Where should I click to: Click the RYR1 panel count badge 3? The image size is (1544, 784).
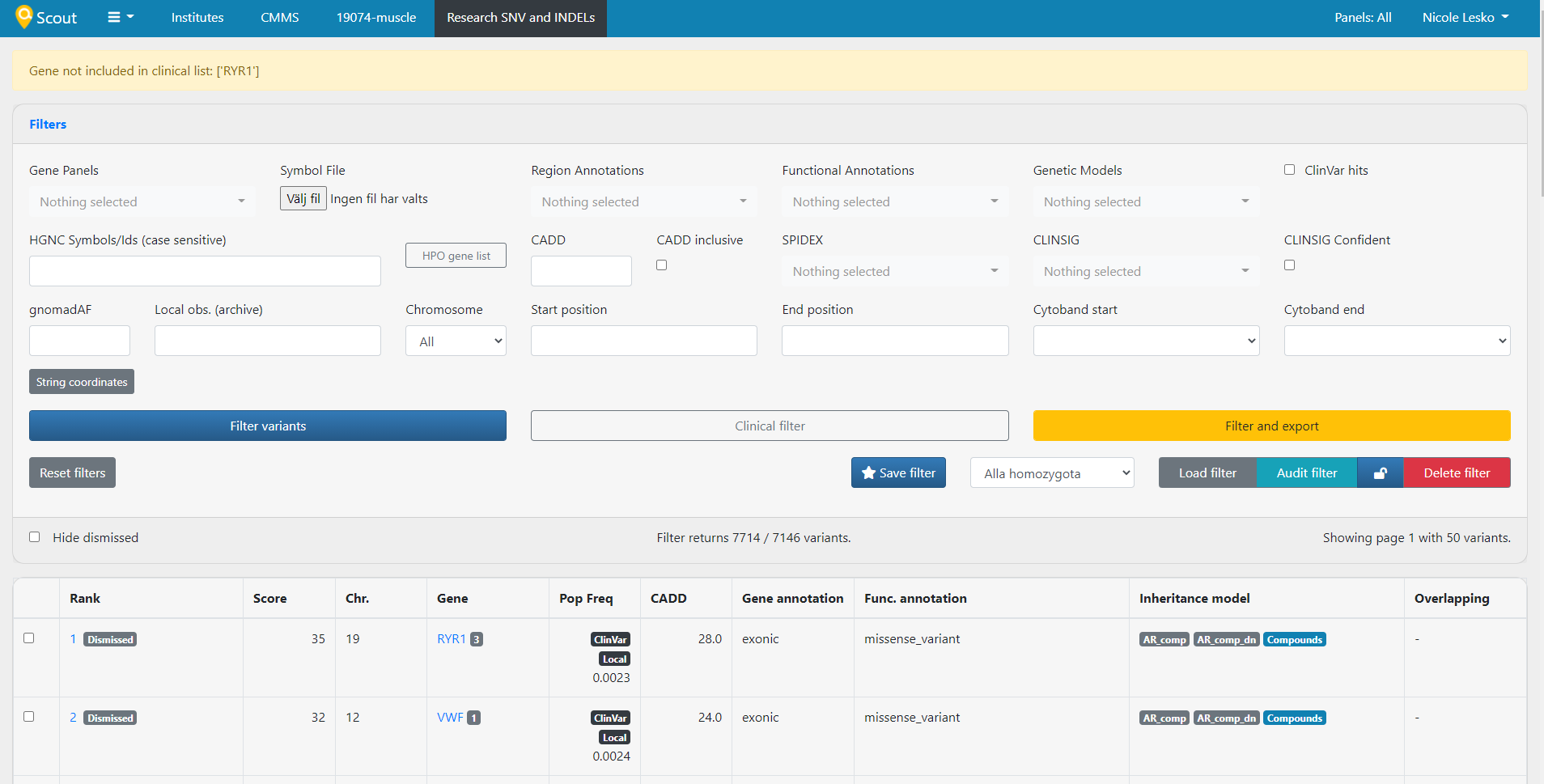(x=477, y=639)
